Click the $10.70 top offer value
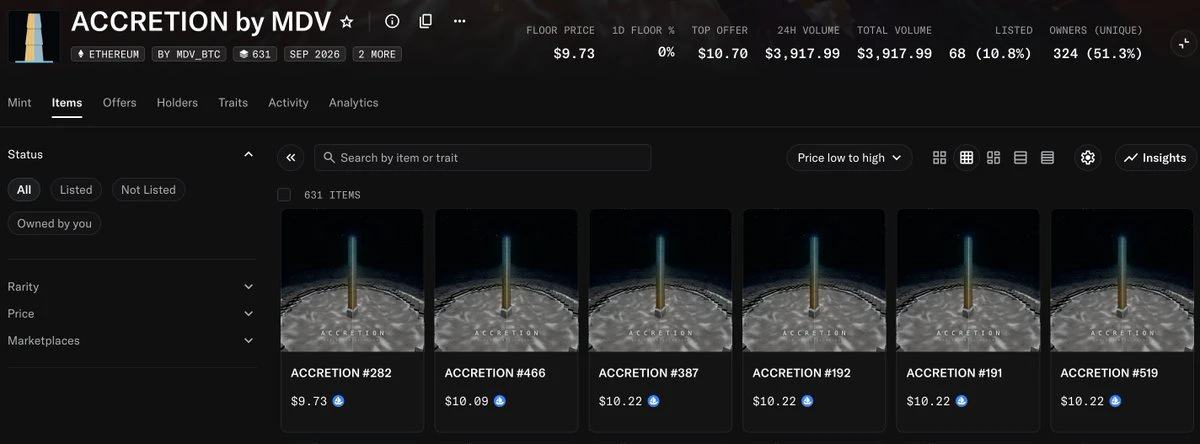This screenshot has height=444, width=1200. (722, 54)
